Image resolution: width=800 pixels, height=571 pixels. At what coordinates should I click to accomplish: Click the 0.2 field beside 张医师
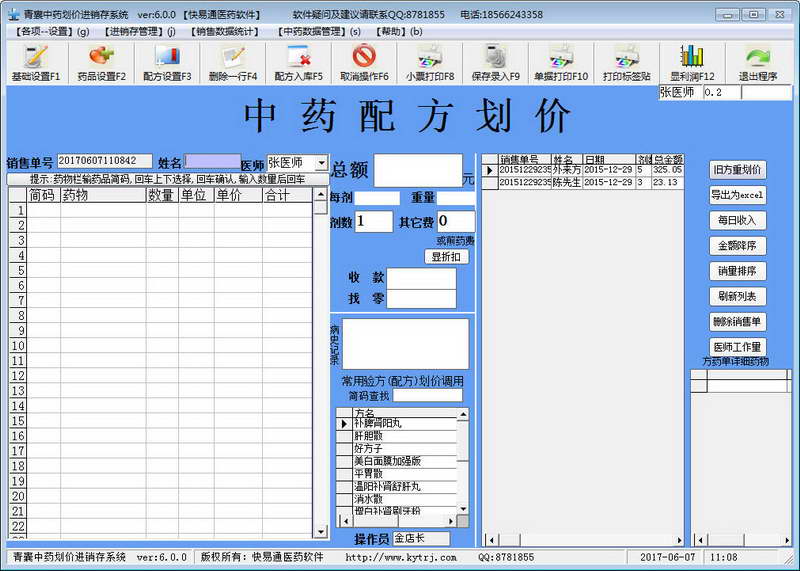coord(721,93)
